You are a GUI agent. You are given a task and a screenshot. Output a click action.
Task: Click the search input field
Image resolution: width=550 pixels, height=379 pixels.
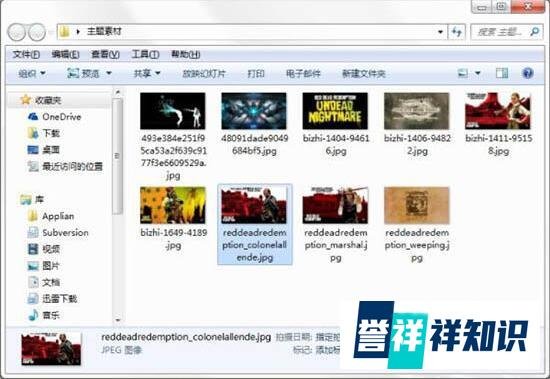tap(499, 32)
